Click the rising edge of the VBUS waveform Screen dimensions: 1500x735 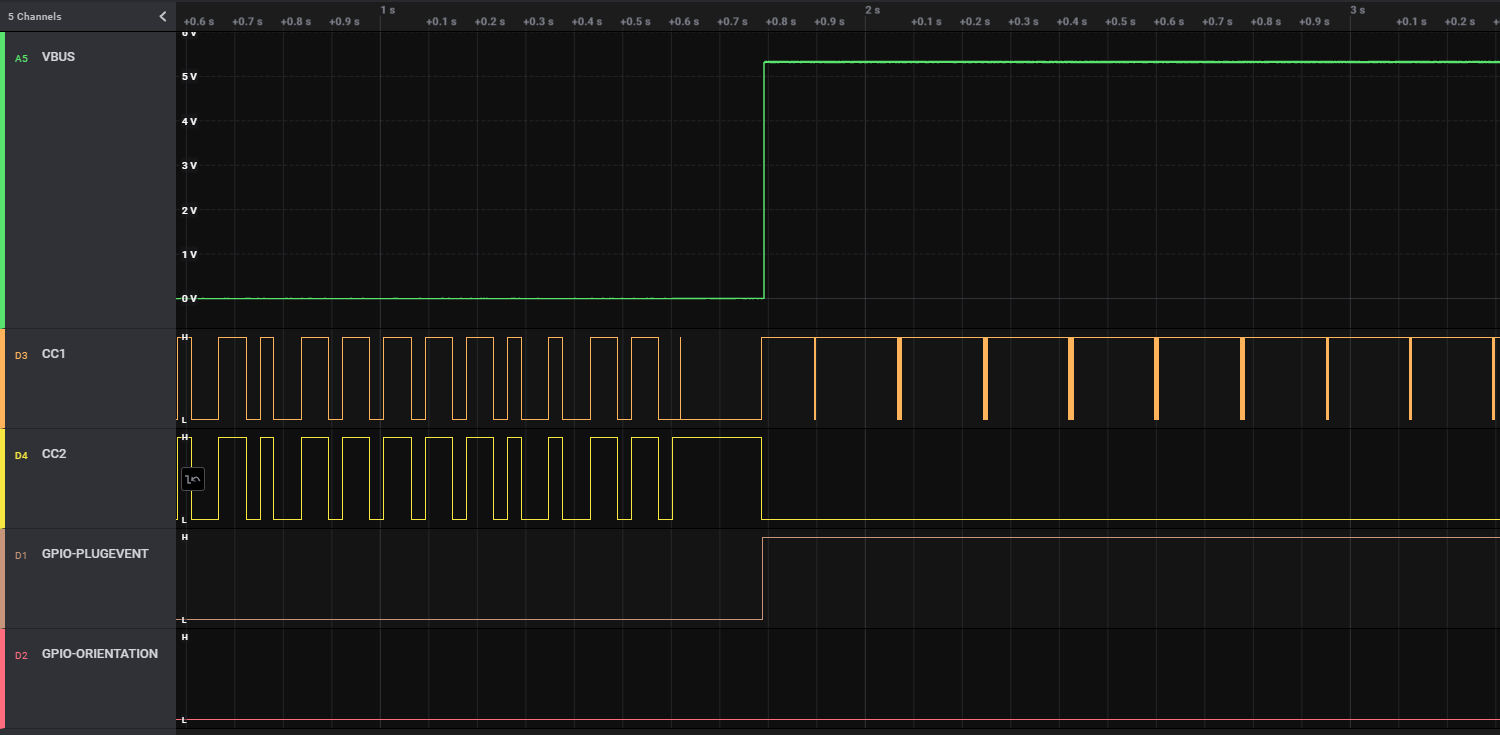pyautogui.click(x=763, y=180)
